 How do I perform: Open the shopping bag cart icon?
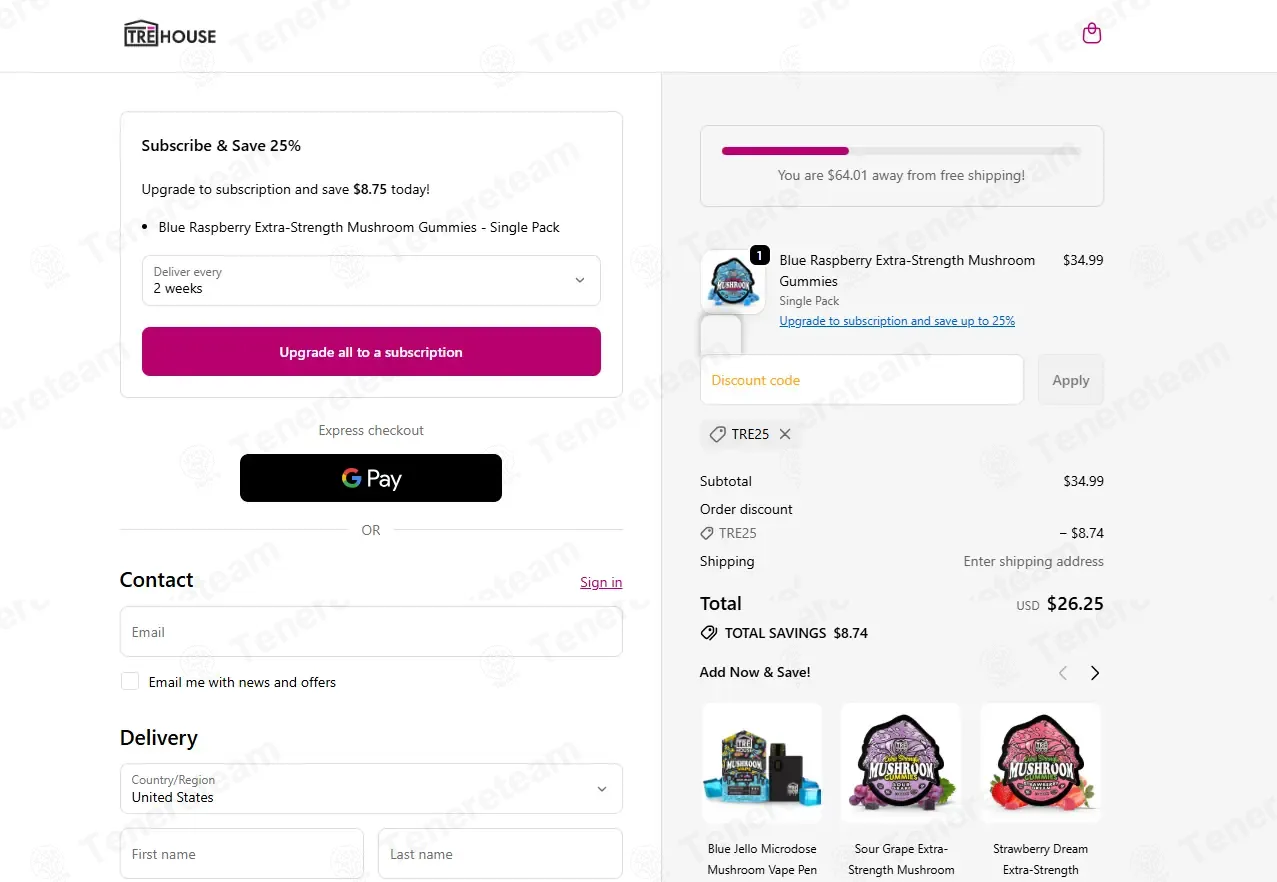tap(1092, 34)
